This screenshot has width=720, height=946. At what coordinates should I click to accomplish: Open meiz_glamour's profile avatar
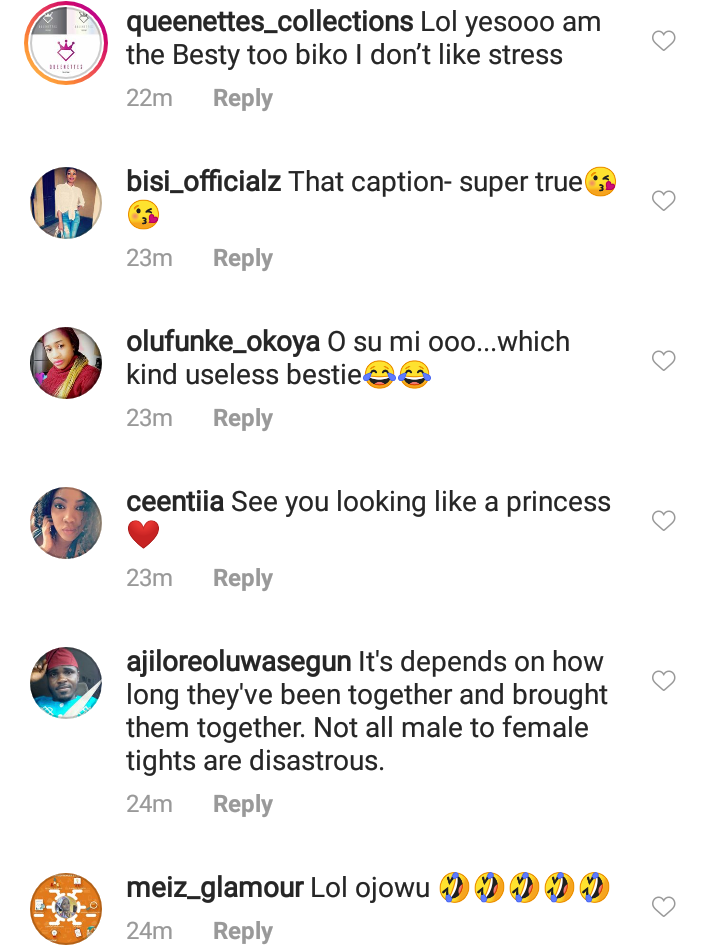(x=66, y=908)
